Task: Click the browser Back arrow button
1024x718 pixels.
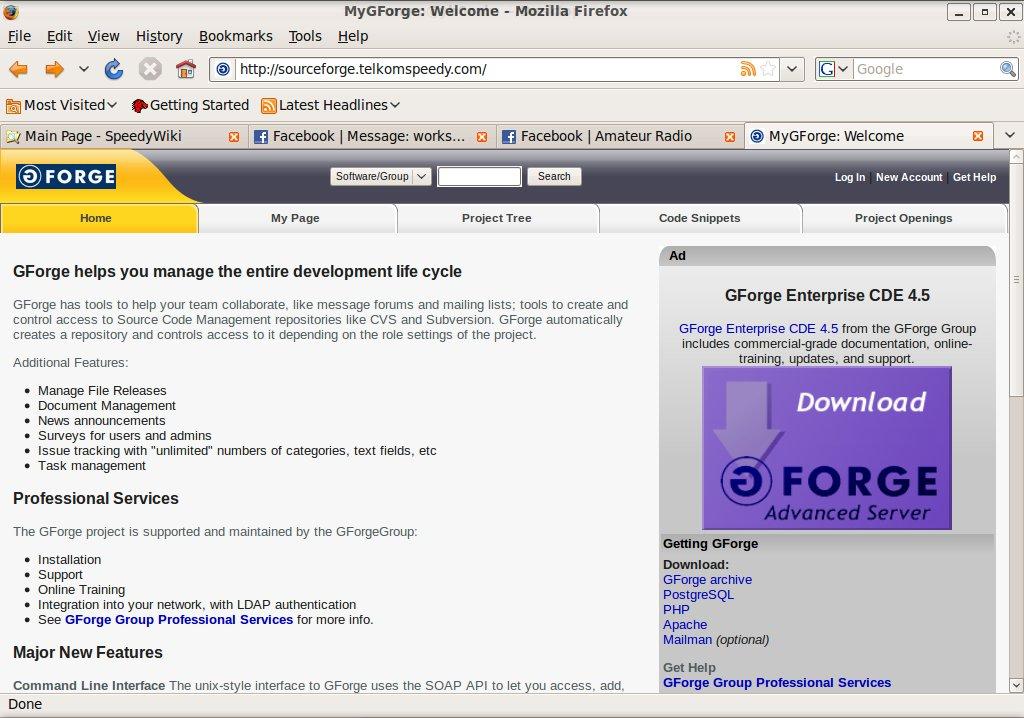Action: pos(18,69)
